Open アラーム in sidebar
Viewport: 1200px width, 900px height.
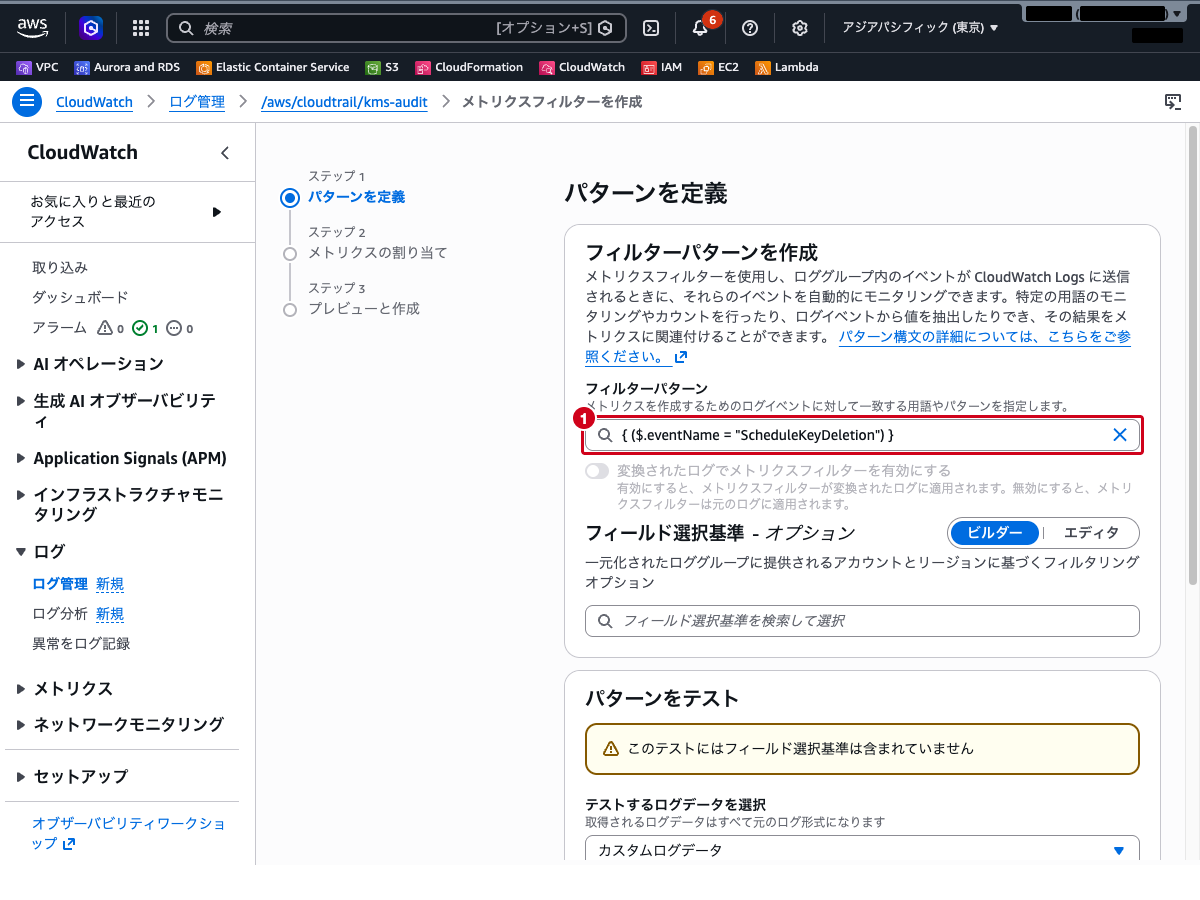59,328
